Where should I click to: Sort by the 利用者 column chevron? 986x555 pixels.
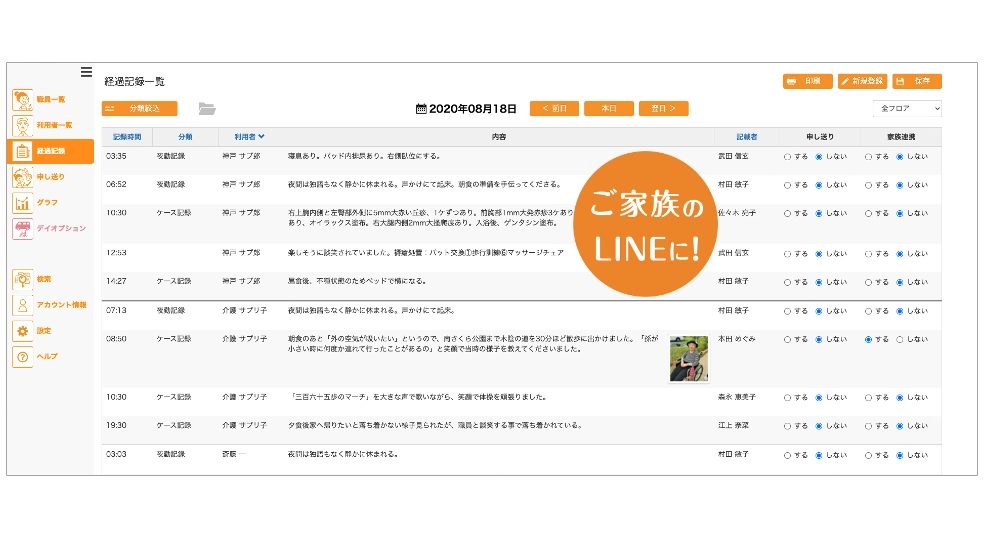tap(261, 136)
